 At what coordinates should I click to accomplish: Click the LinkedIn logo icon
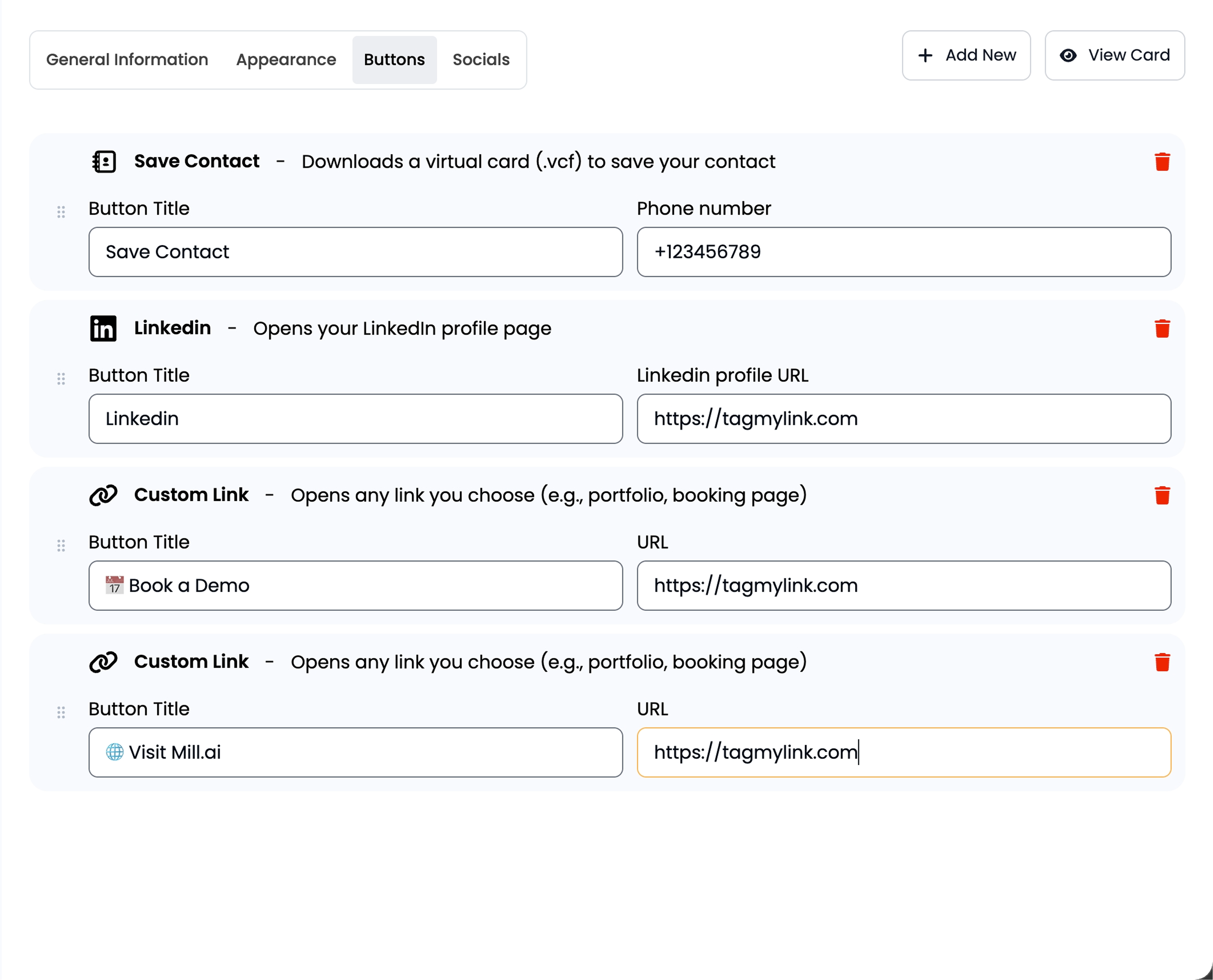[x=104, y=328]
